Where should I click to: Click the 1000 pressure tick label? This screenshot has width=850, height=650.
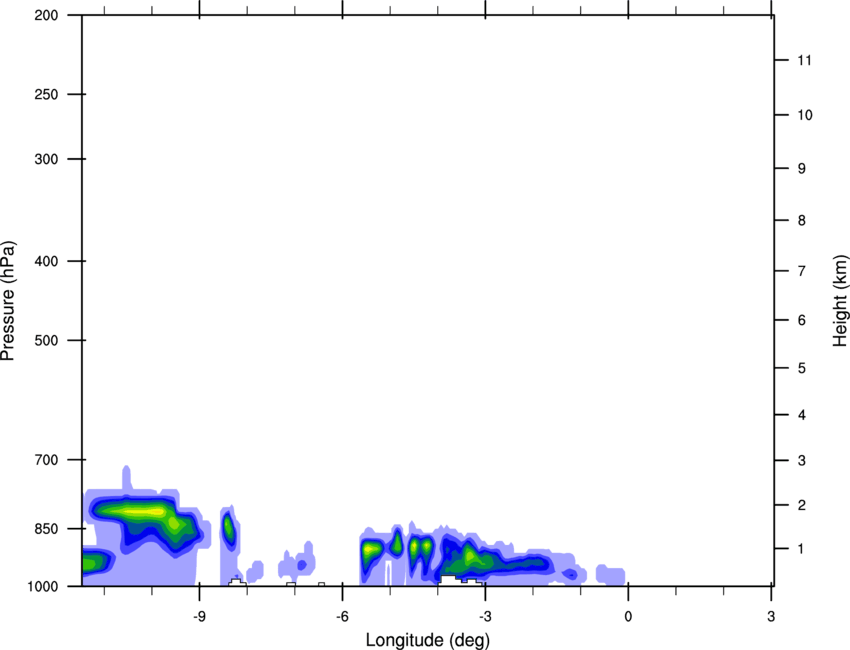coord(43,587)
